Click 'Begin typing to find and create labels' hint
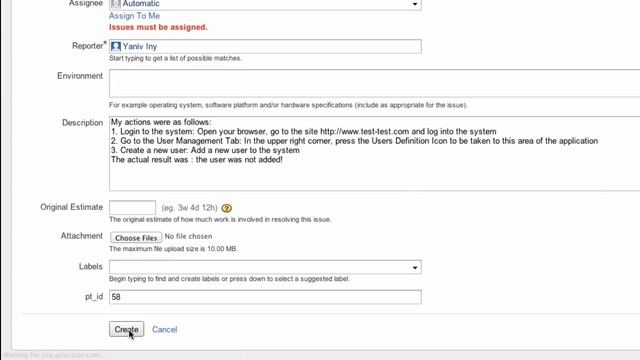Image resolution: width=640 pixels, height=360 pixels. 229,279
